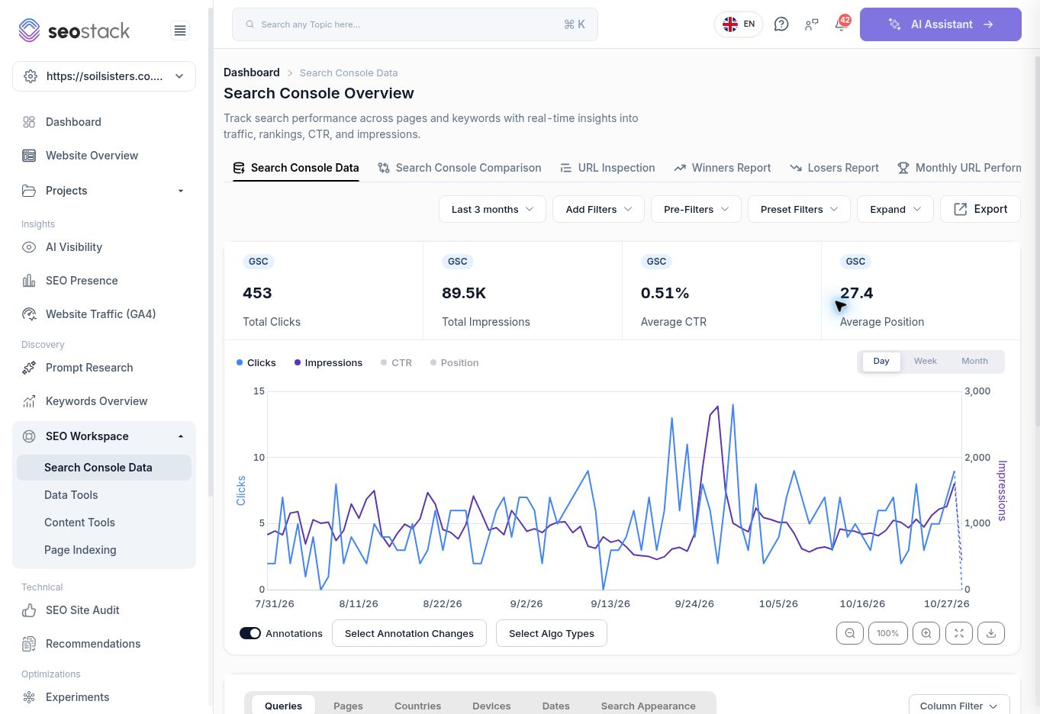Image resolution: width=1040 pixels, height=714 pixels.
Task: Open the Pre-Filters dropdown
Action: (696, 209)
